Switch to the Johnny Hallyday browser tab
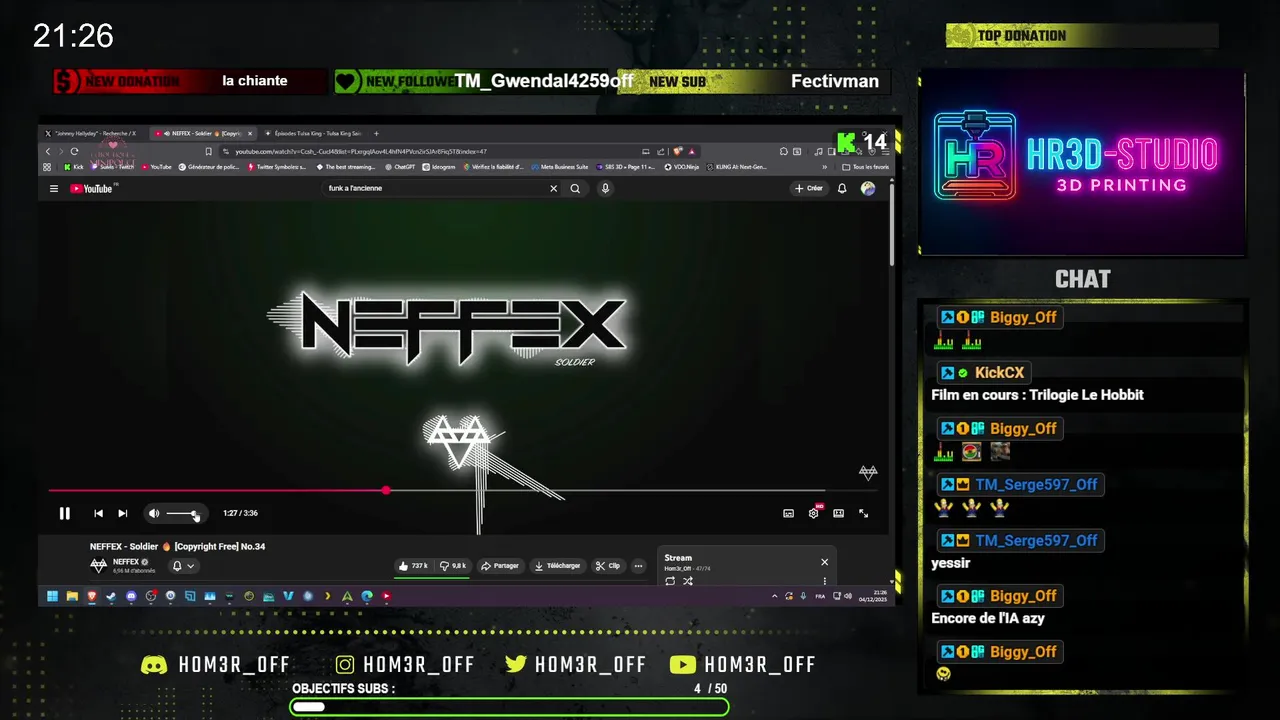Image resolution: width=1280 pixels, height=720 pixels. click(96, 133)
